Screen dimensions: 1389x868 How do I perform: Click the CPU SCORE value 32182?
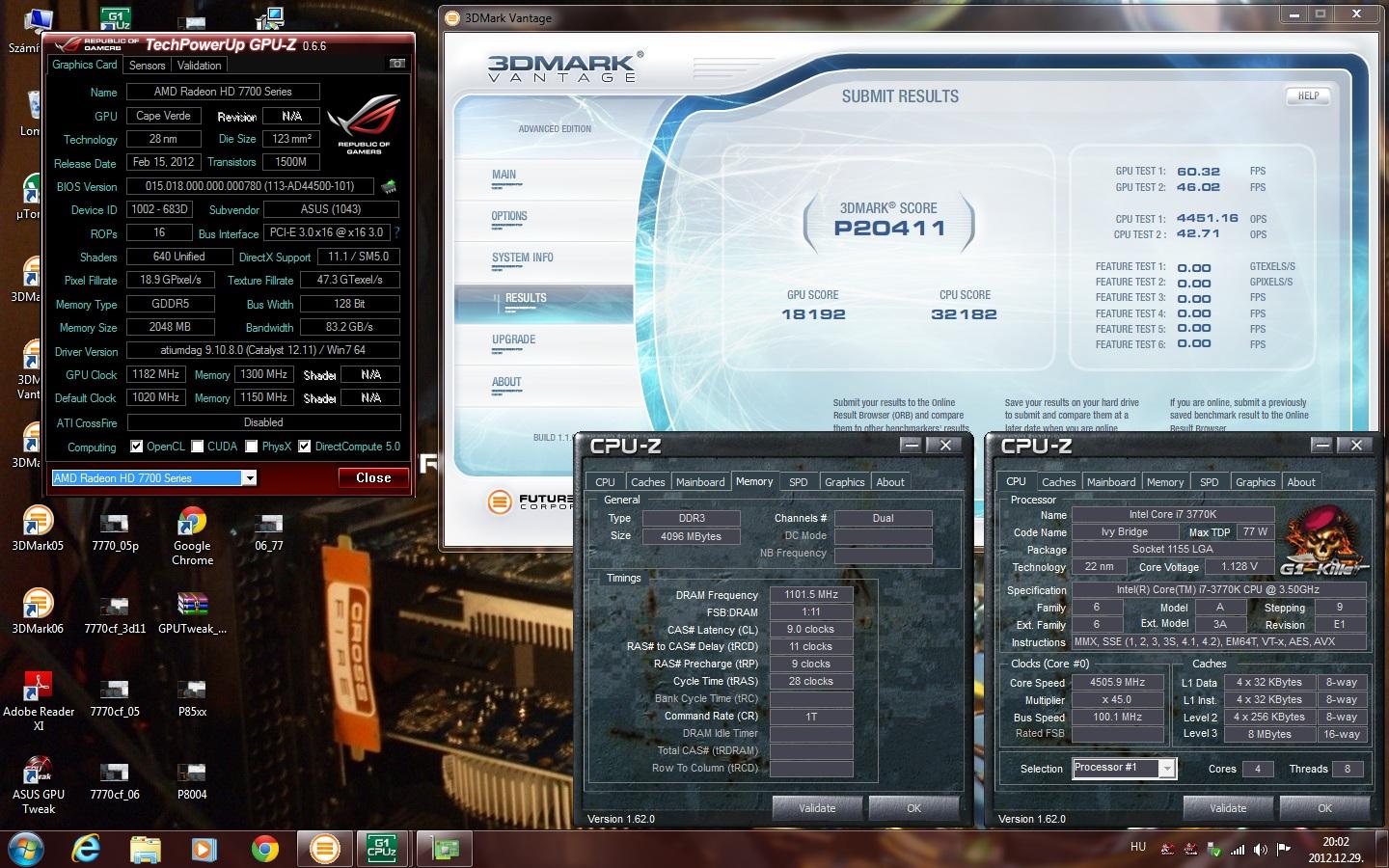point(964,314)
